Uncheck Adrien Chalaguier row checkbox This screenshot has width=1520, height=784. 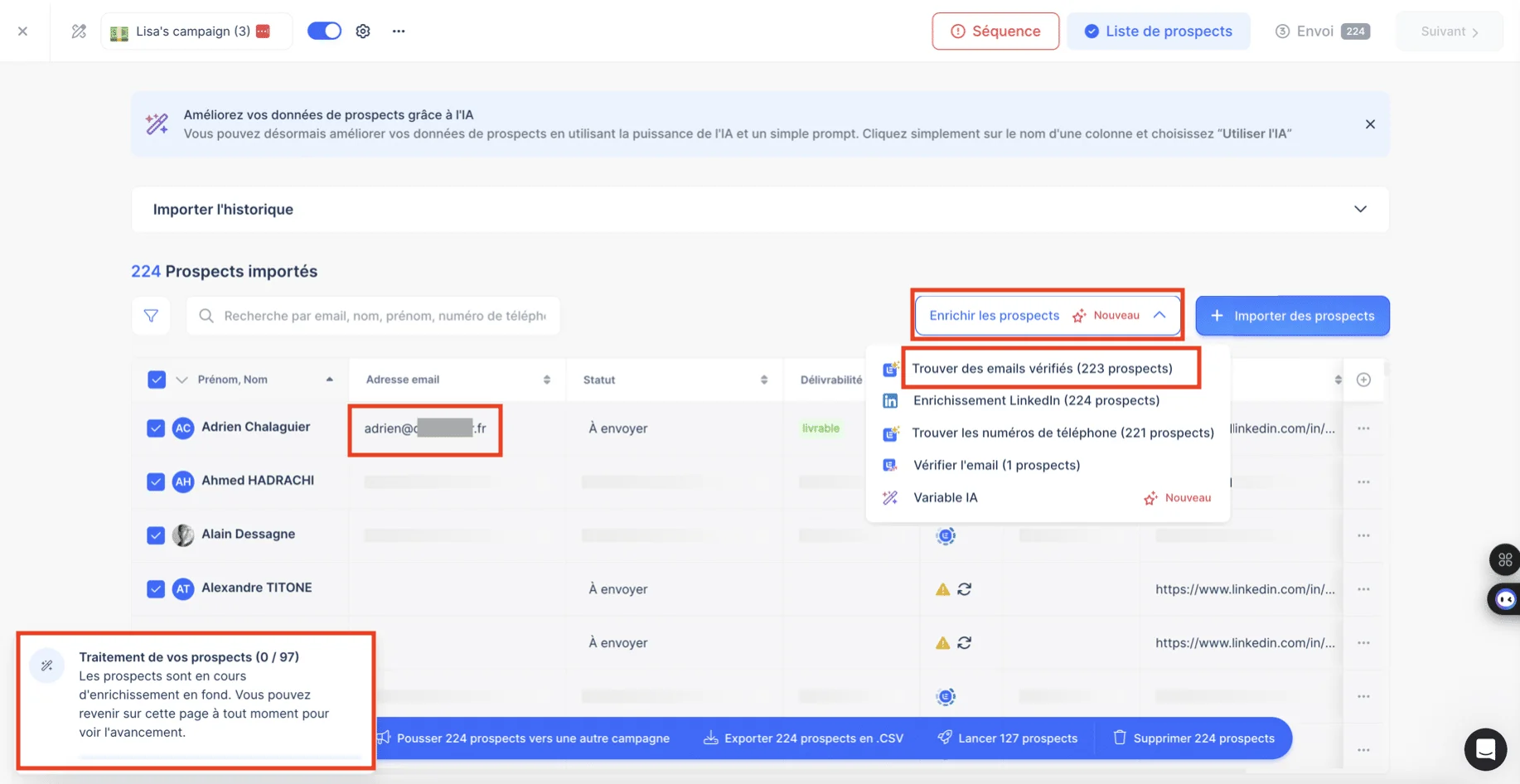click(156, 428)
